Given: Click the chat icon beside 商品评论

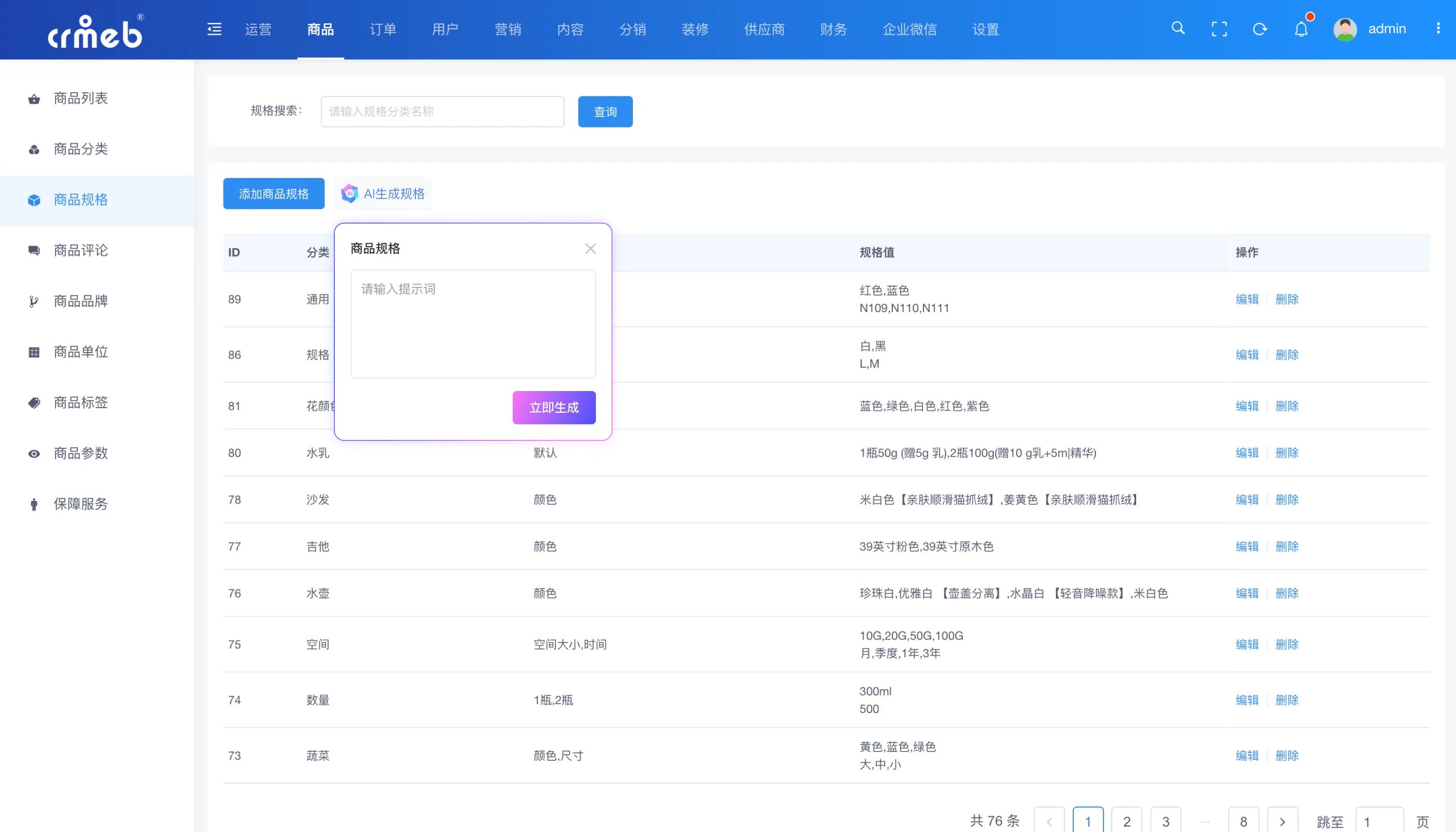Looking at the screenshot, I should tap(34, 251).
